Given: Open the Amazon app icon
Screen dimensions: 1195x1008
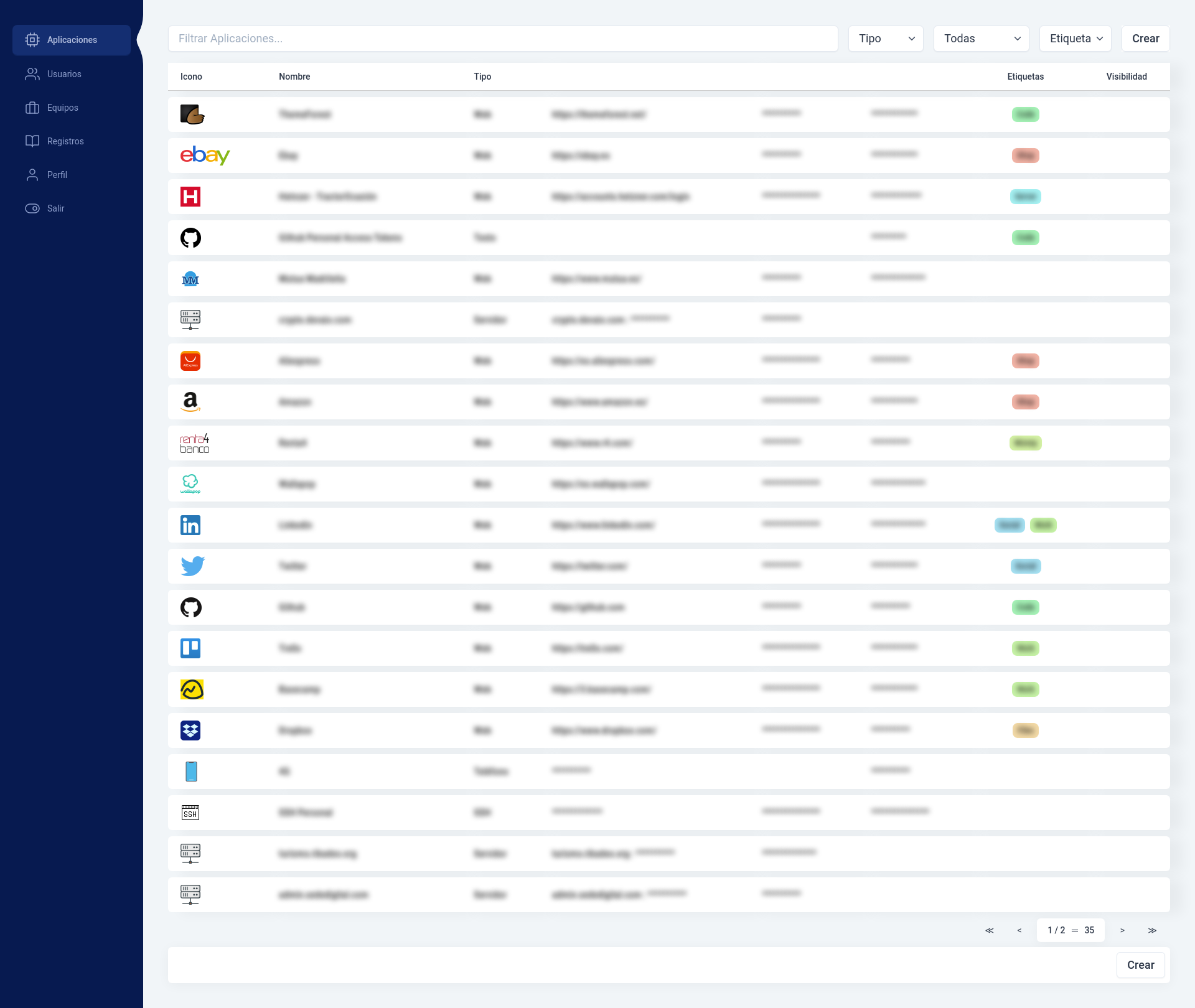Looking at the screenshot, I should point(190,402).
